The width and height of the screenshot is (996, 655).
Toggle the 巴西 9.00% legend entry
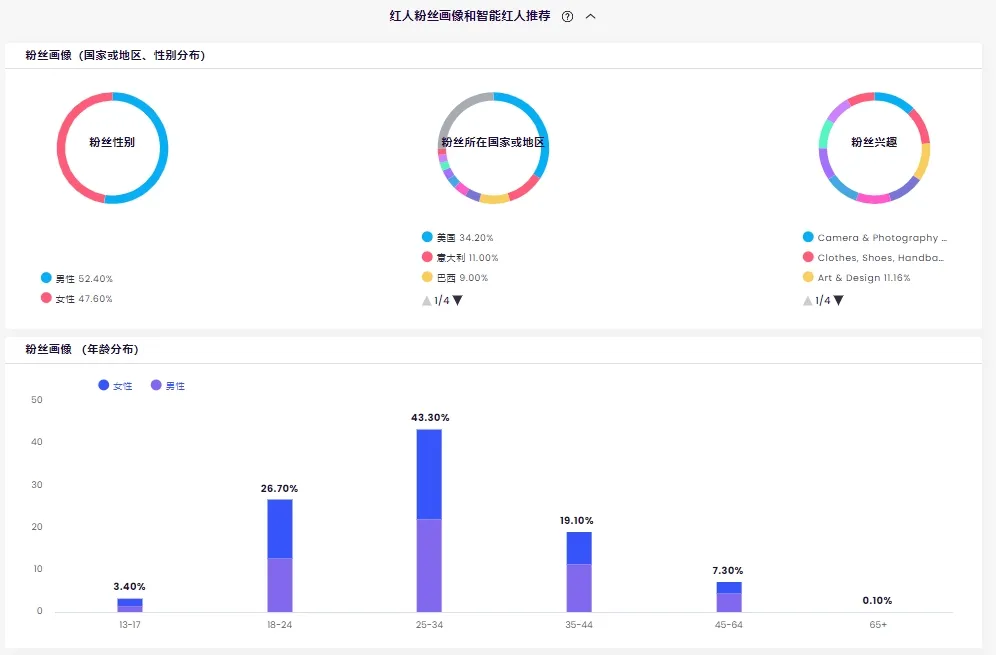pyautogui.click(x=455, y=278)
